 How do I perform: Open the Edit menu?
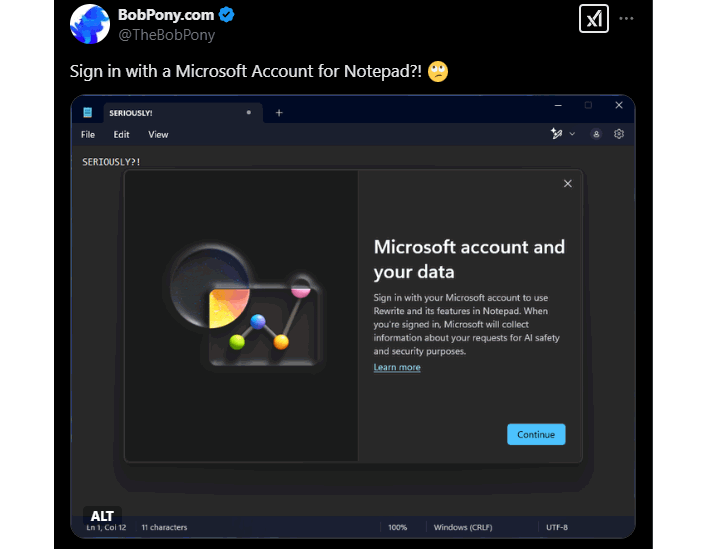(121, 134)
